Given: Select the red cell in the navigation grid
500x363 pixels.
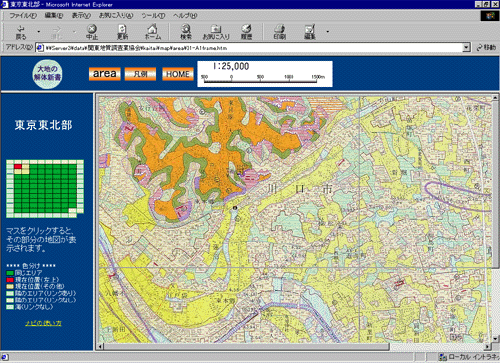Looking at the screenshot, I should 18,166.
